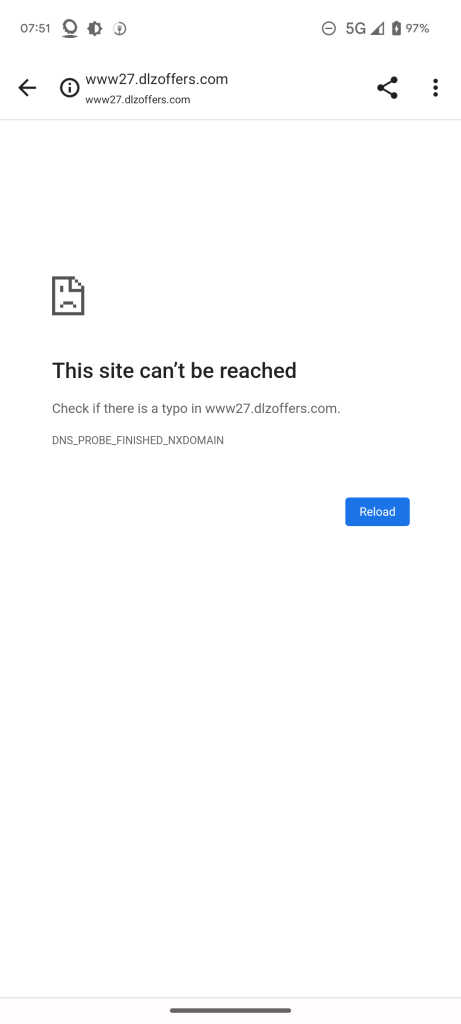Tap the bottom navigation gesture handle
The width and height of the screenshot is (461, 1024).
tap(230, 1010)
